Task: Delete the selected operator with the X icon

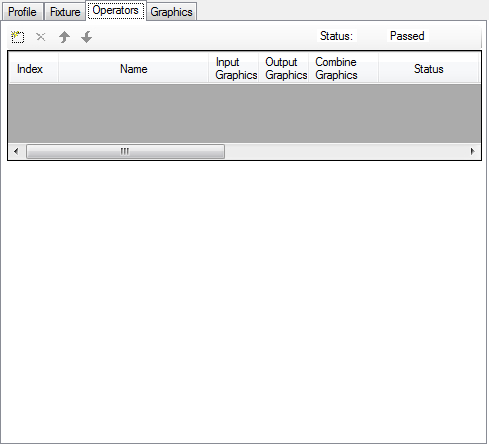Action: coord(41,37)
